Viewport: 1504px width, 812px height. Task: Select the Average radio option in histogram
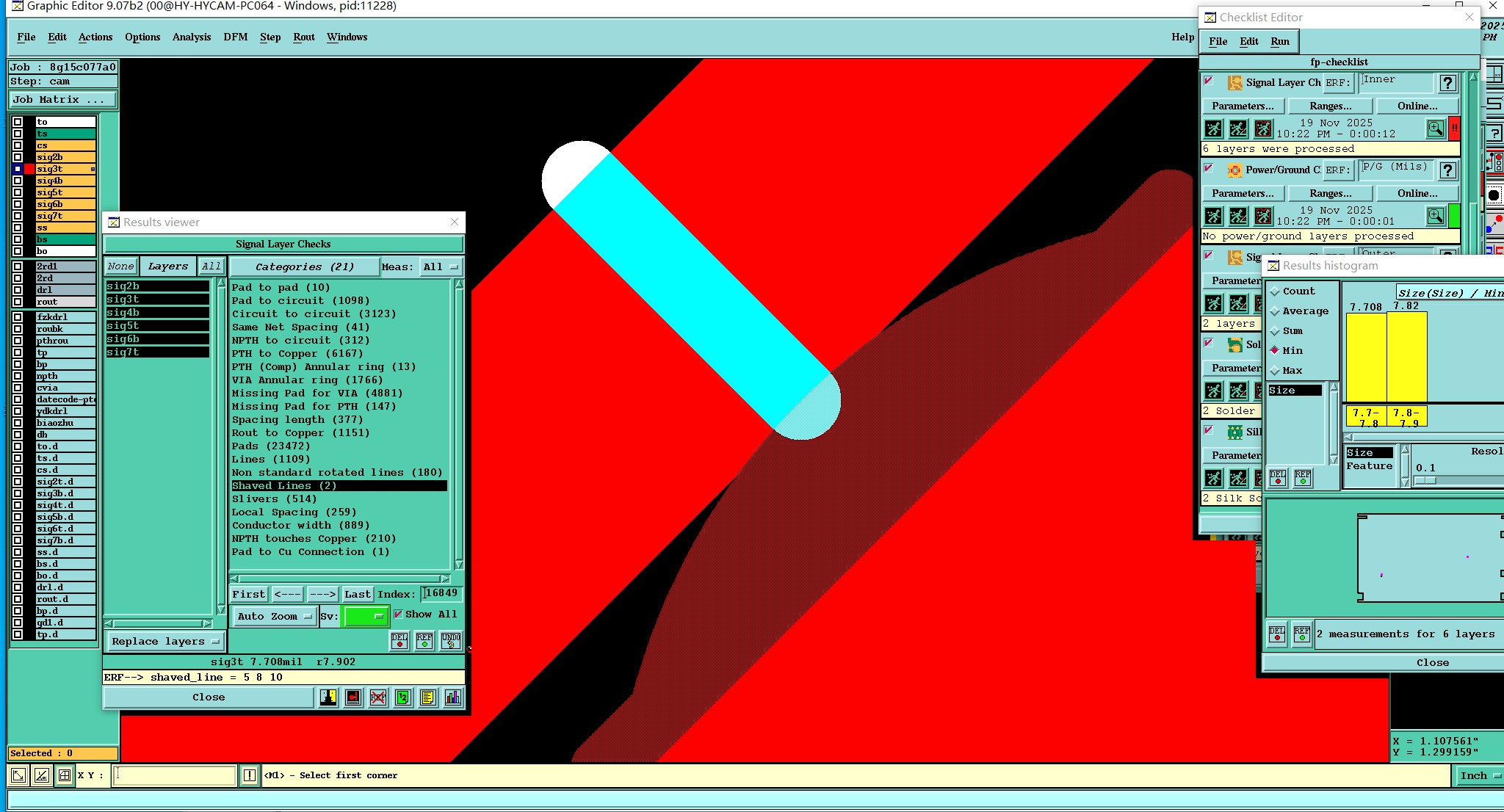[1276, 311]
